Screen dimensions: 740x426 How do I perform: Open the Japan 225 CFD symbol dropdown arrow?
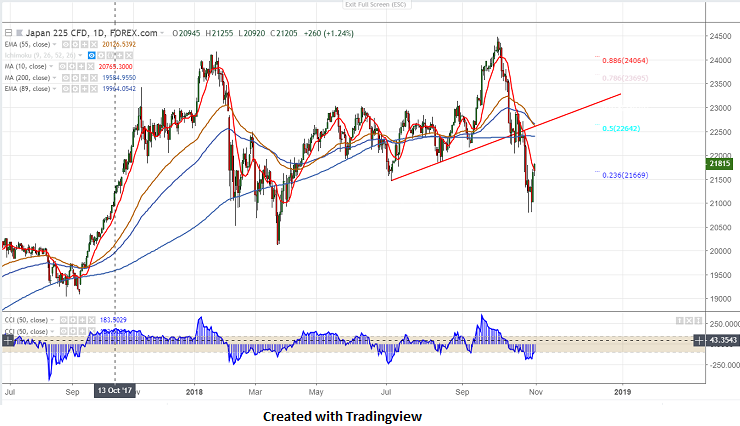pos(162,33)
